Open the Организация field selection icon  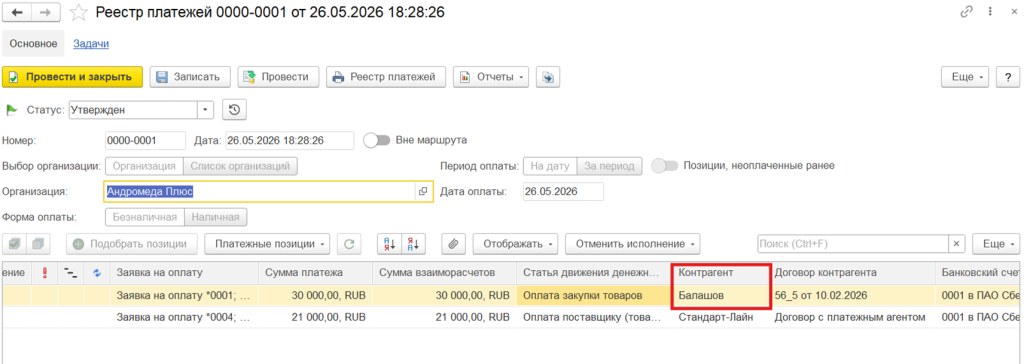point(423,191)
